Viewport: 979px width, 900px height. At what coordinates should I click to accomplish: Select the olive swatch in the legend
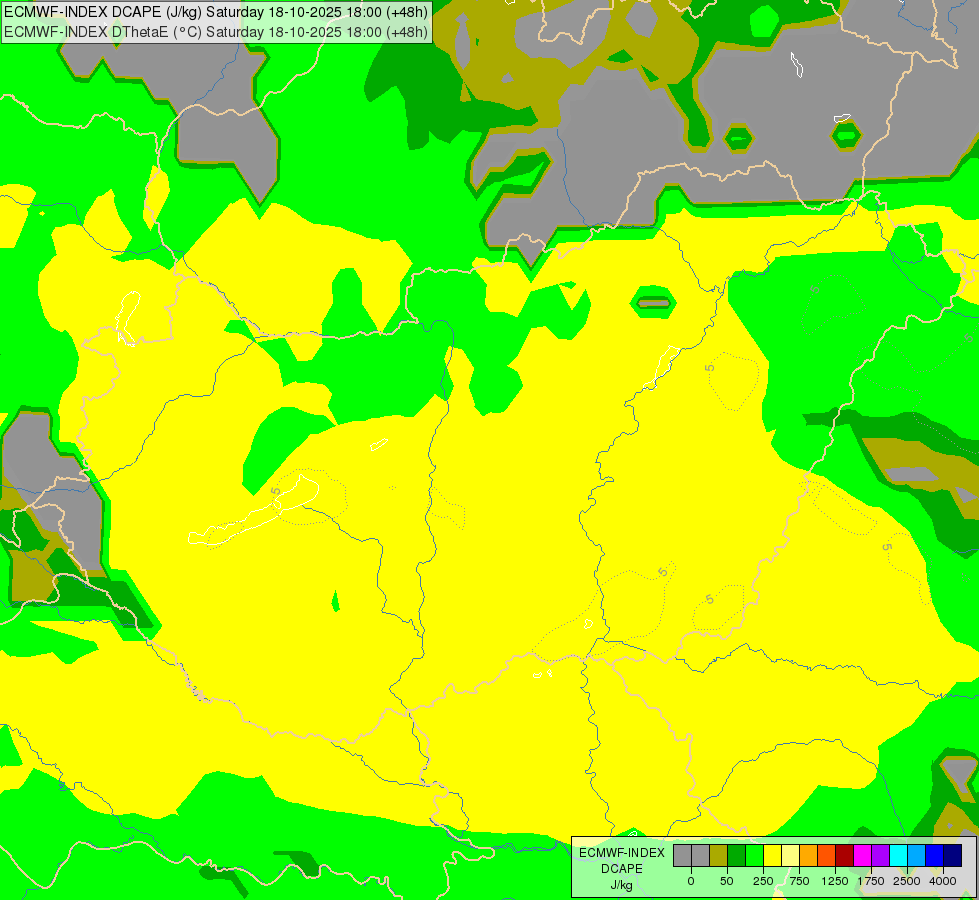[718, 855]
